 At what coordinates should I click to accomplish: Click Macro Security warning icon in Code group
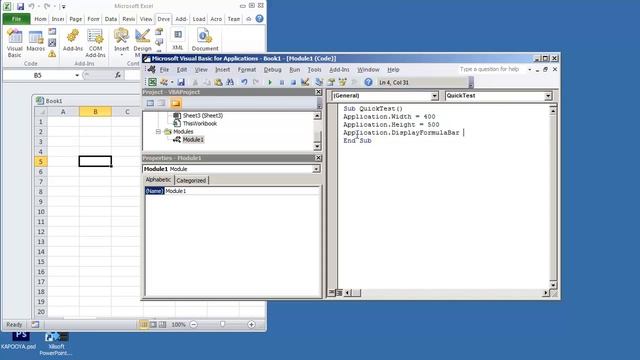(x=52, y=53)
